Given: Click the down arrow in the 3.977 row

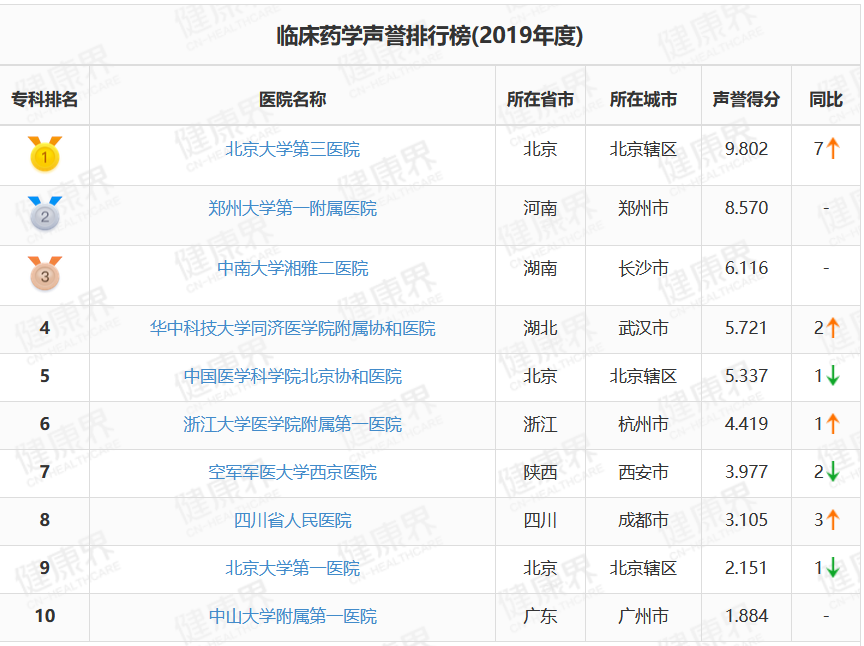Looking at the screenshot, I should [x=833, y=472].
